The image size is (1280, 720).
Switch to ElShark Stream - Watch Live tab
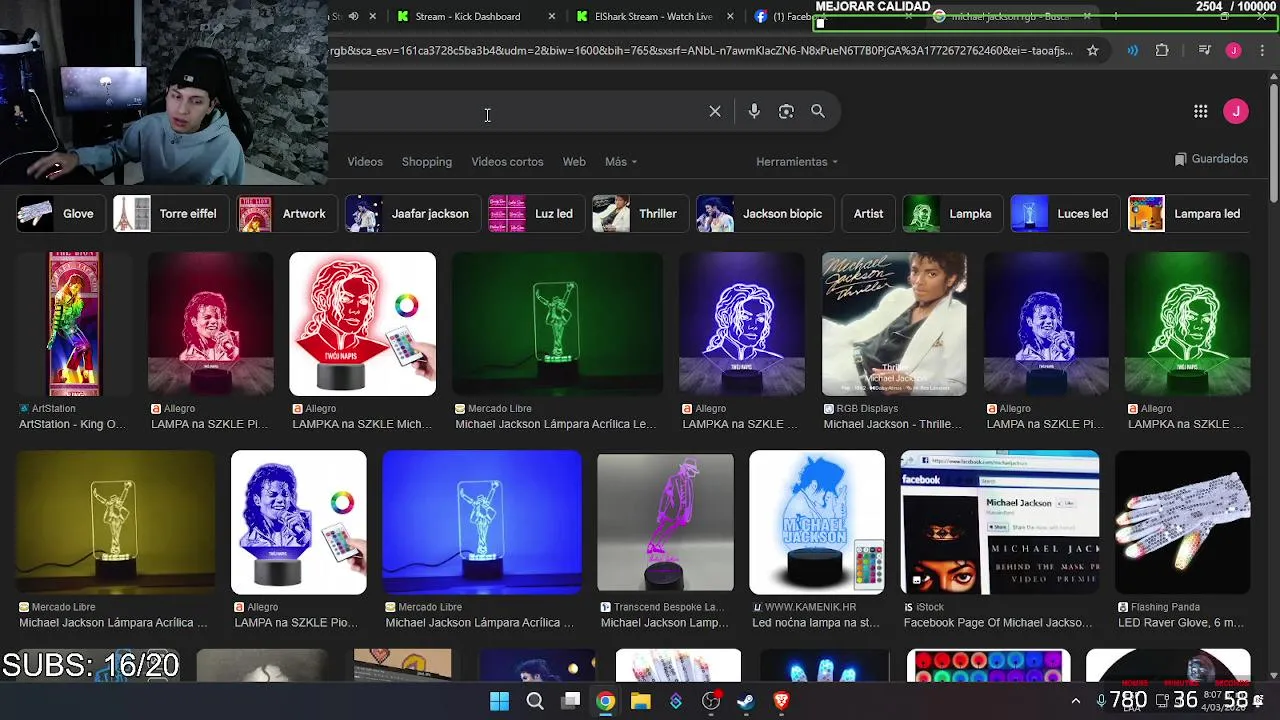[x=653, y=16]
